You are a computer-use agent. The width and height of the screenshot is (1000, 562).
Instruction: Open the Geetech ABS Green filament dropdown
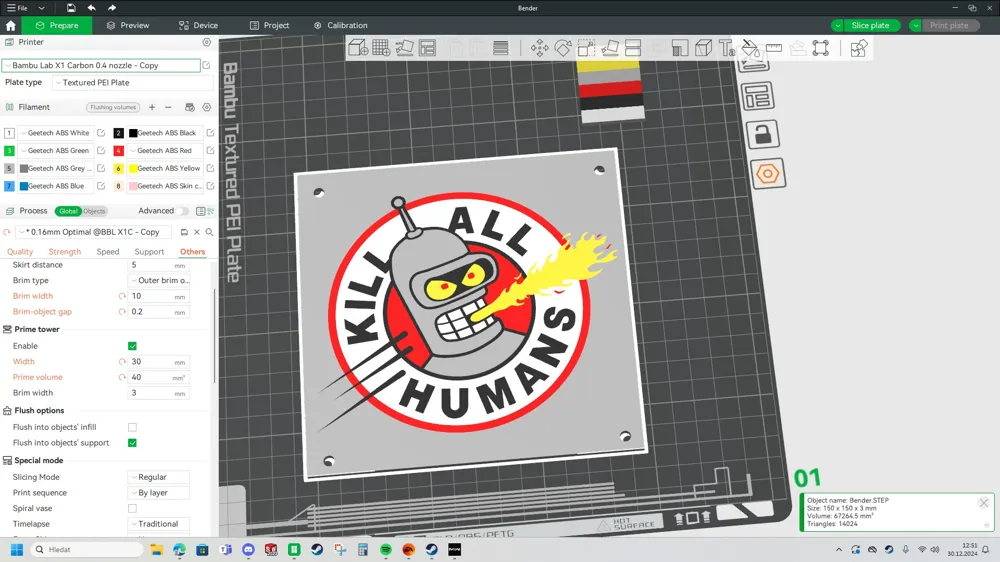coord(55,151)
